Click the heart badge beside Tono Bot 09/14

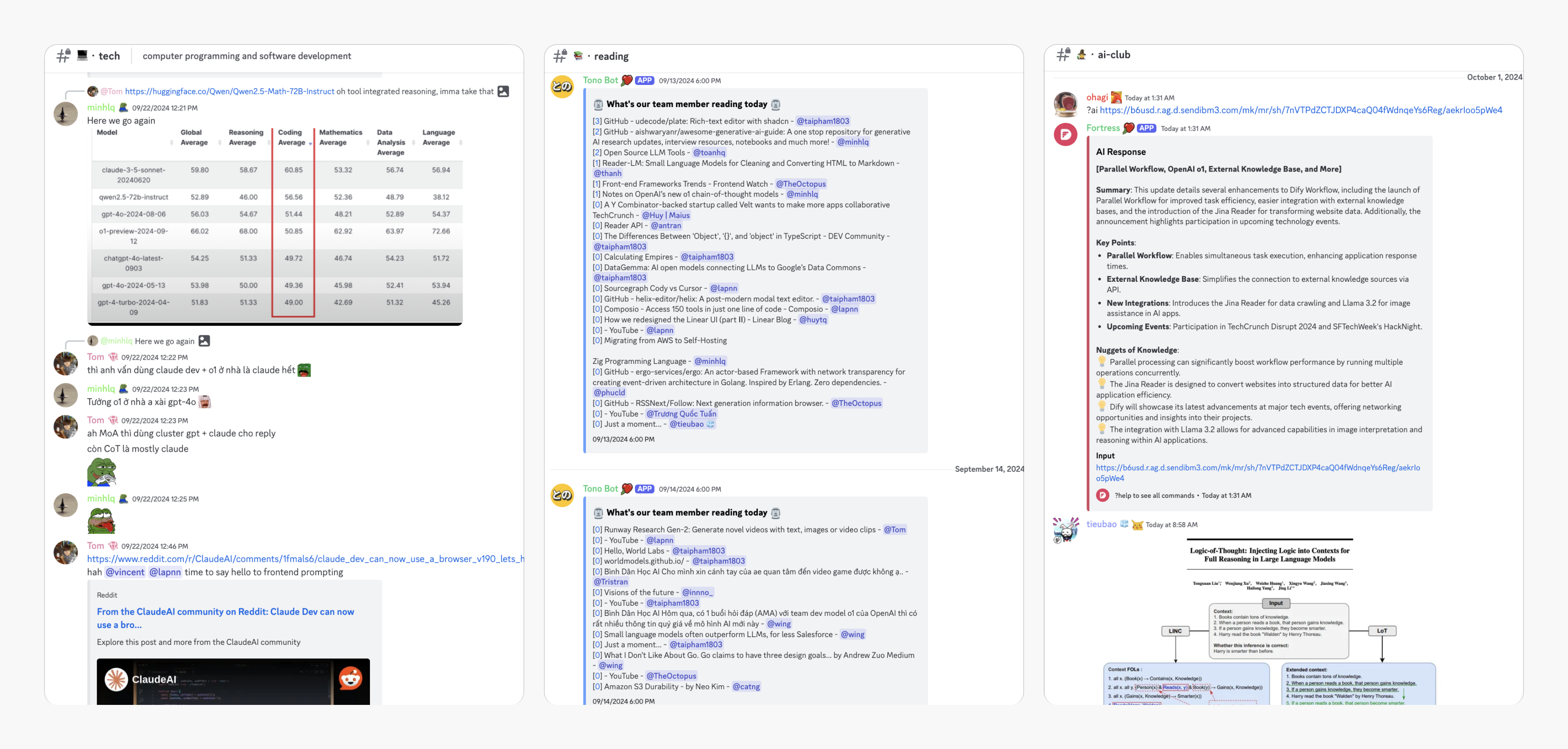point(627,489)
